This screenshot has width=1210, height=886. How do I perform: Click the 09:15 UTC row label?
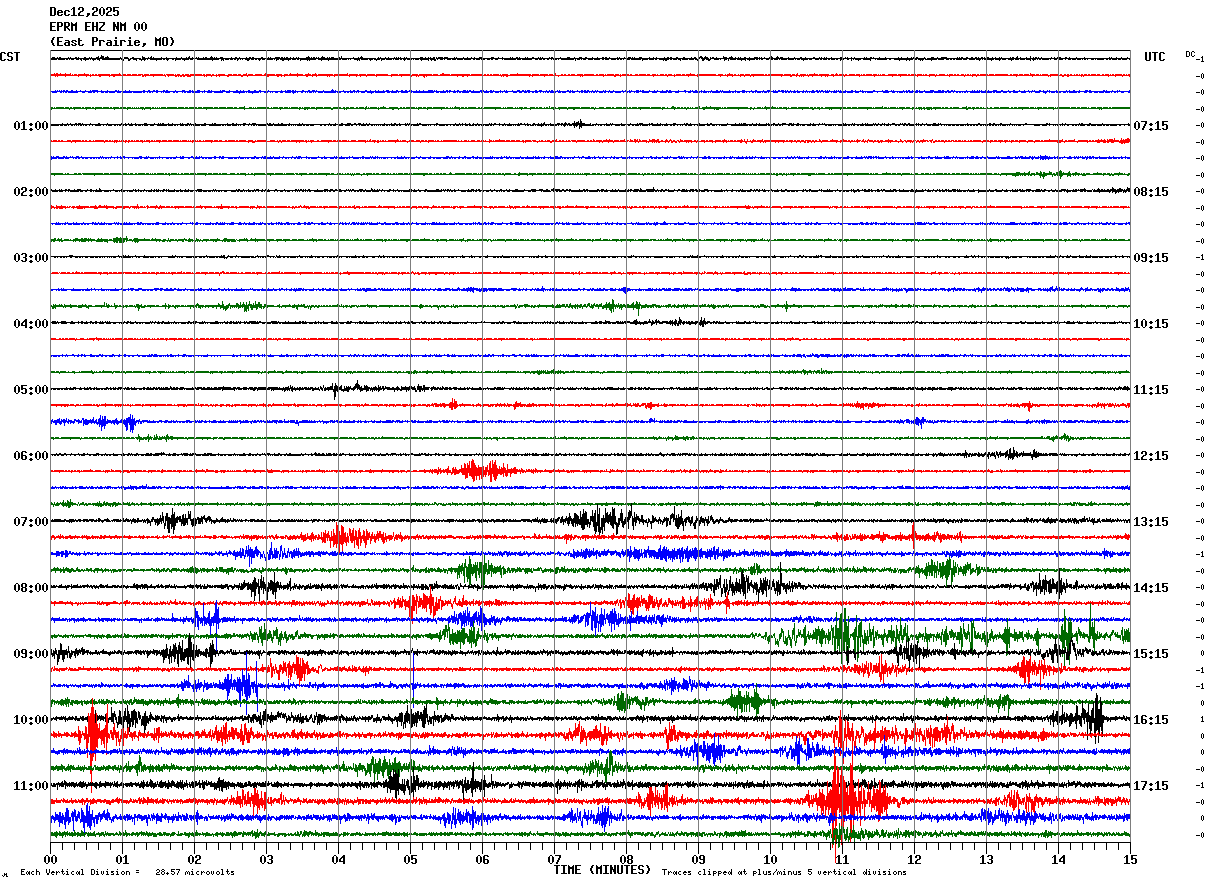tap(1151, 258)
